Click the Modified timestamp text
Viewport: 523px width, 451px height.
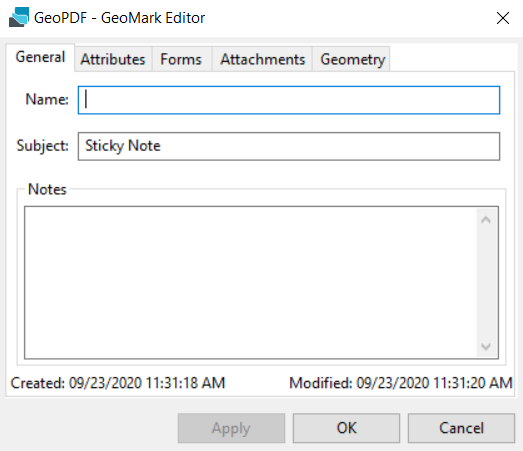click(x=401, y=383)
